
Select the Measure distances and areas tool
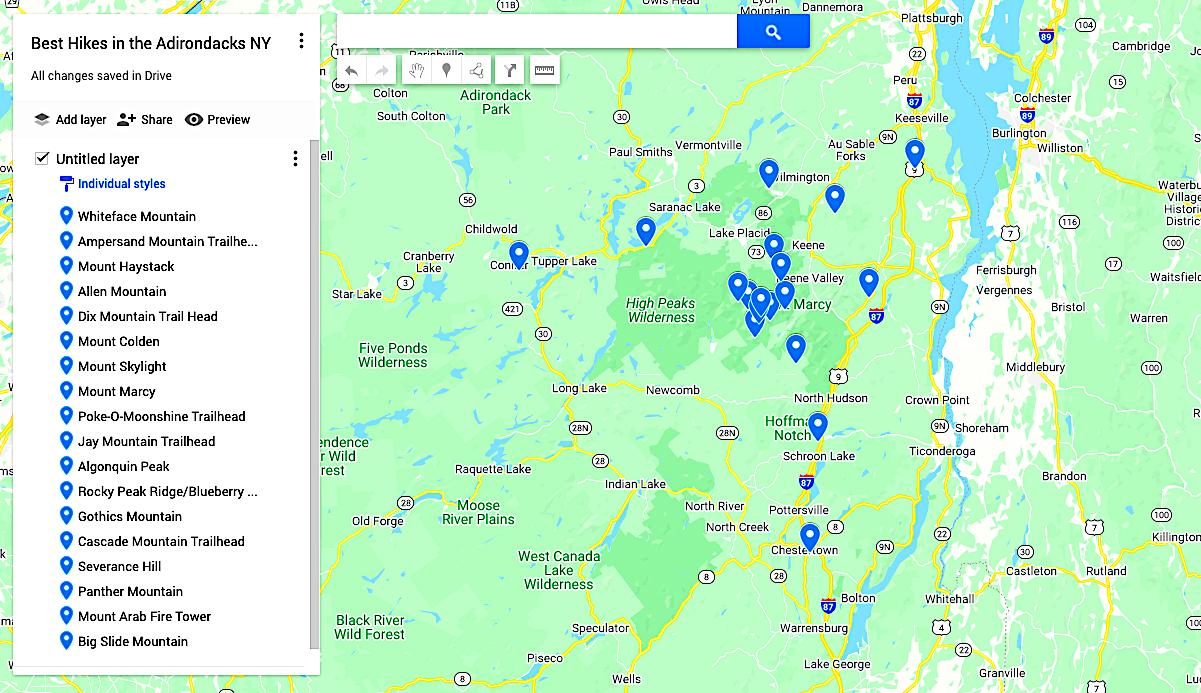point(544,70)
